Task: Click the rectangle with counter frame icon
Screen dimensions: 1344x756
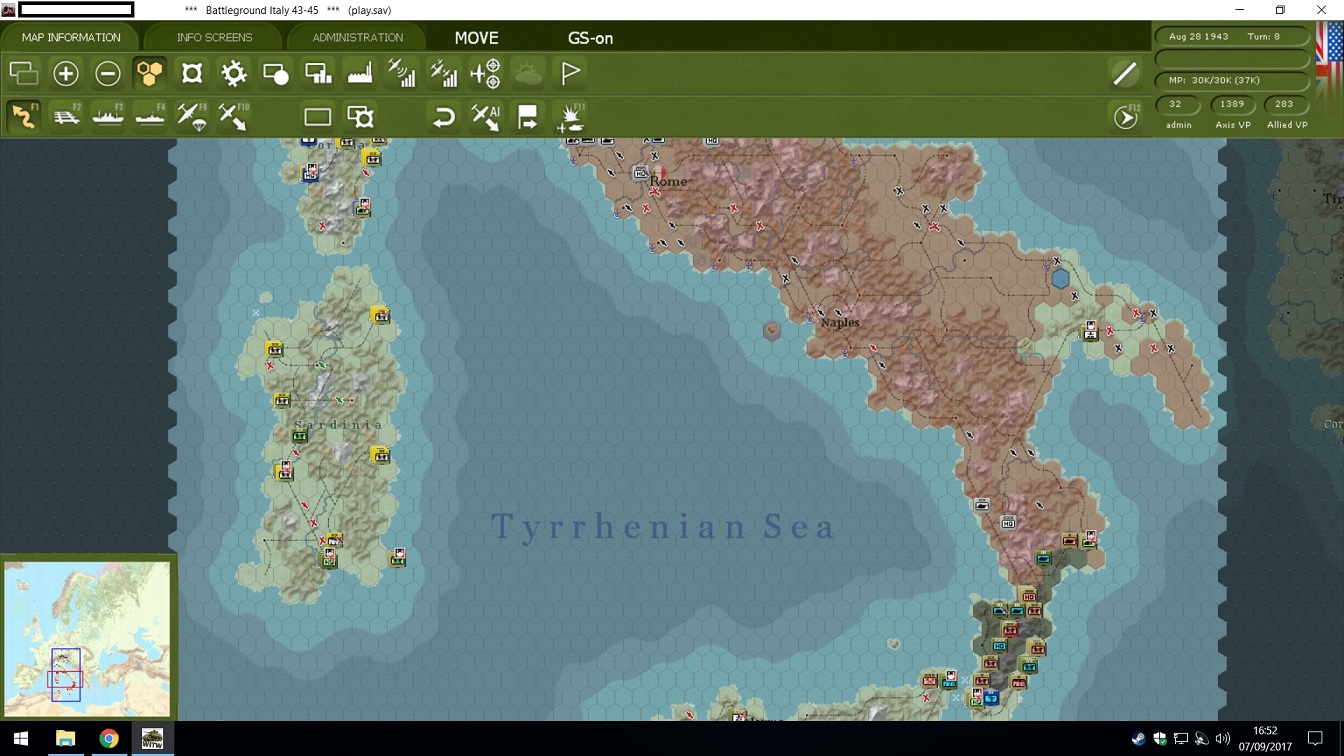Action: click(360, 117)
